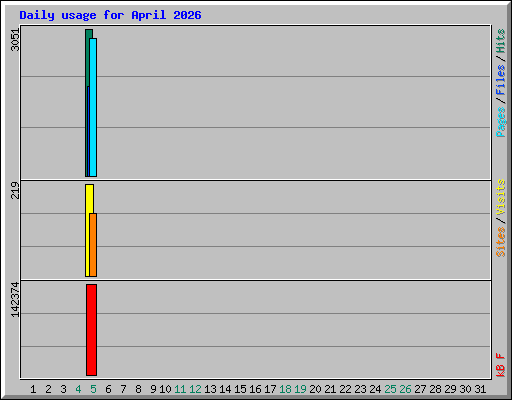Click day label 6 on the x-axis

click(108, 389)
